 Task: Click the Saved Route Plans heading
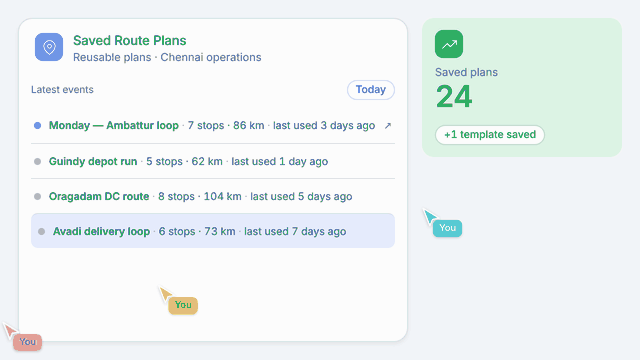pyautogui.click(x=130, y=40)
